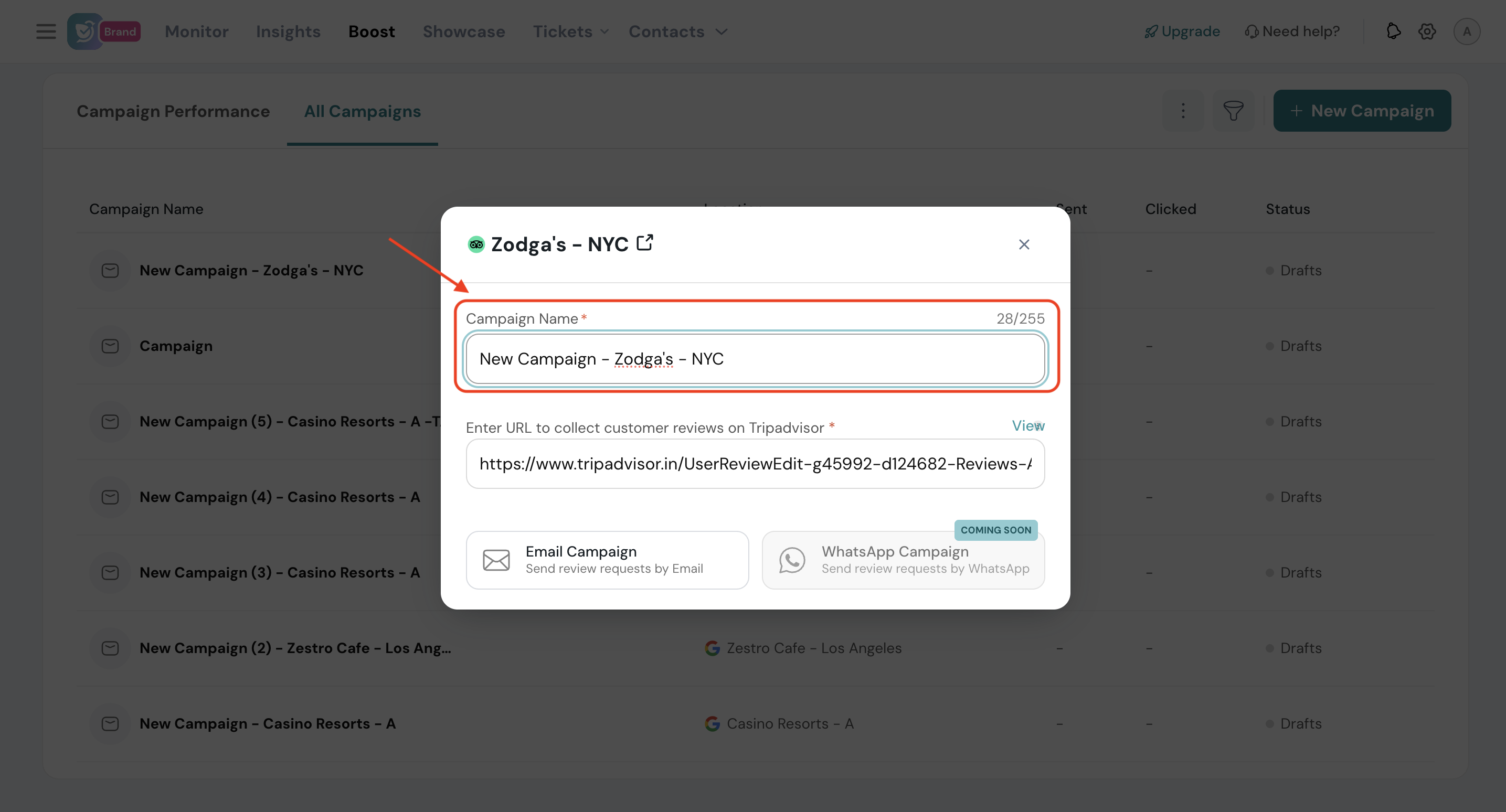The width and height of the screenshot is (1506, 812).
Task: Click the notifications bell icon
Action: click(1394, 31)
